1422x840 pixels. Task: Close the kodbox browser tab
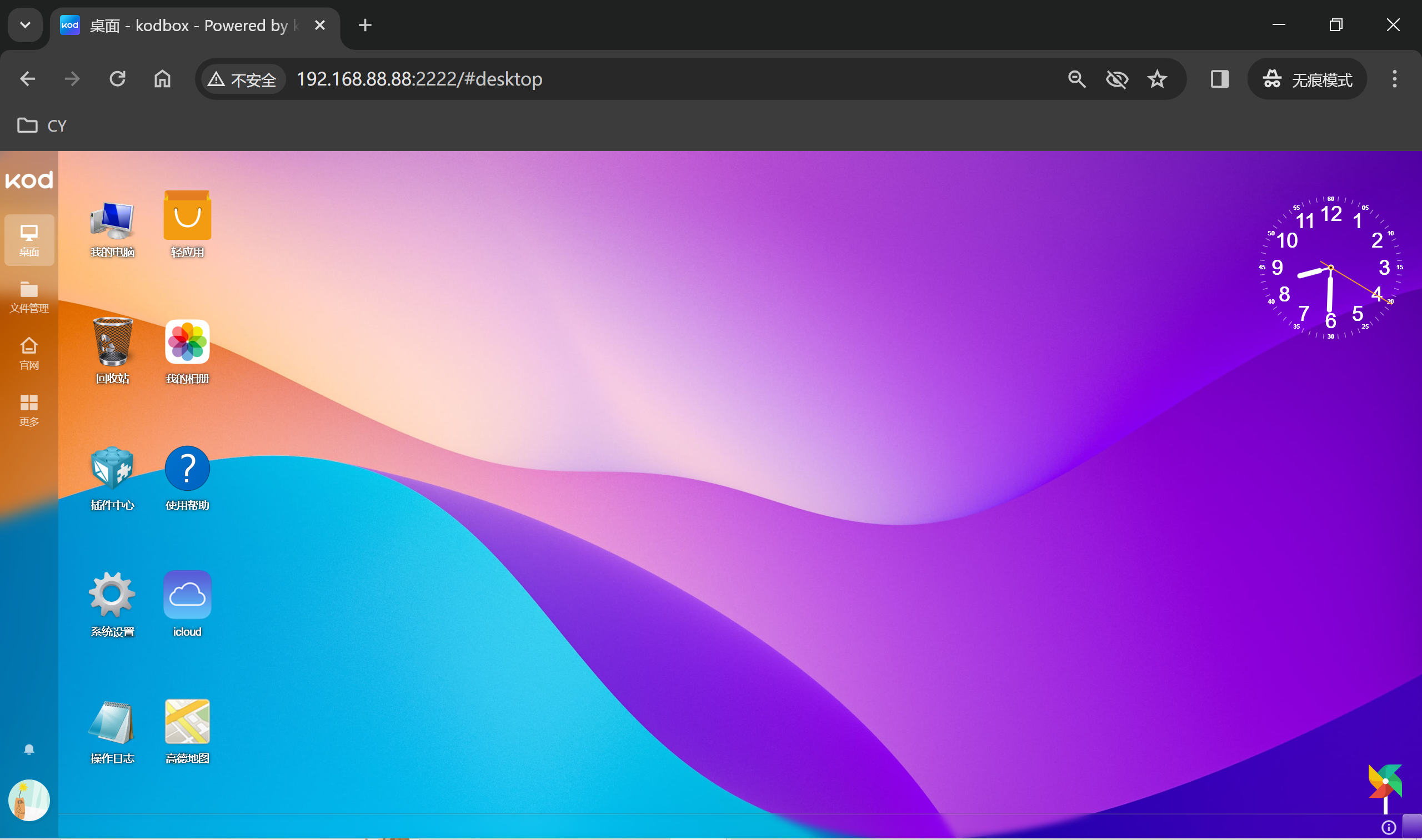(x=319, y=25)
